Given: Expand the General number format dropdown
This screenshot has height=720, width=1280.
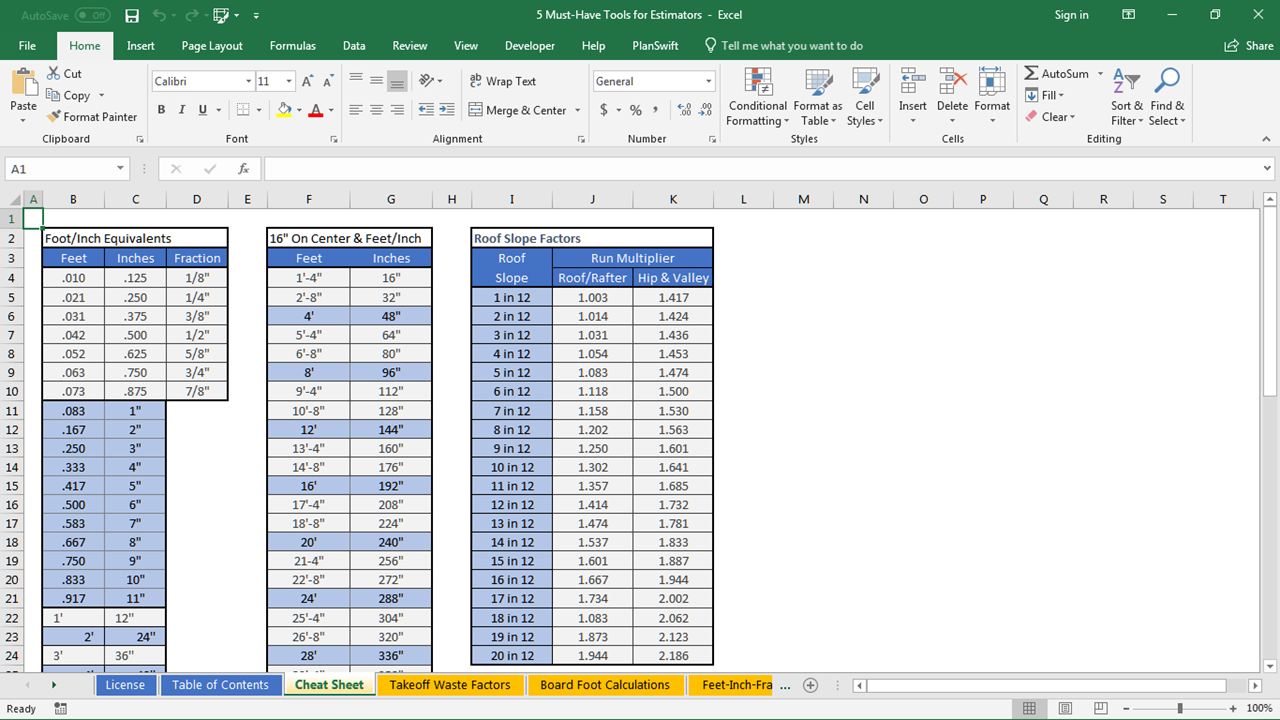Looking at the screenshot, I should (x=708, y=81).
